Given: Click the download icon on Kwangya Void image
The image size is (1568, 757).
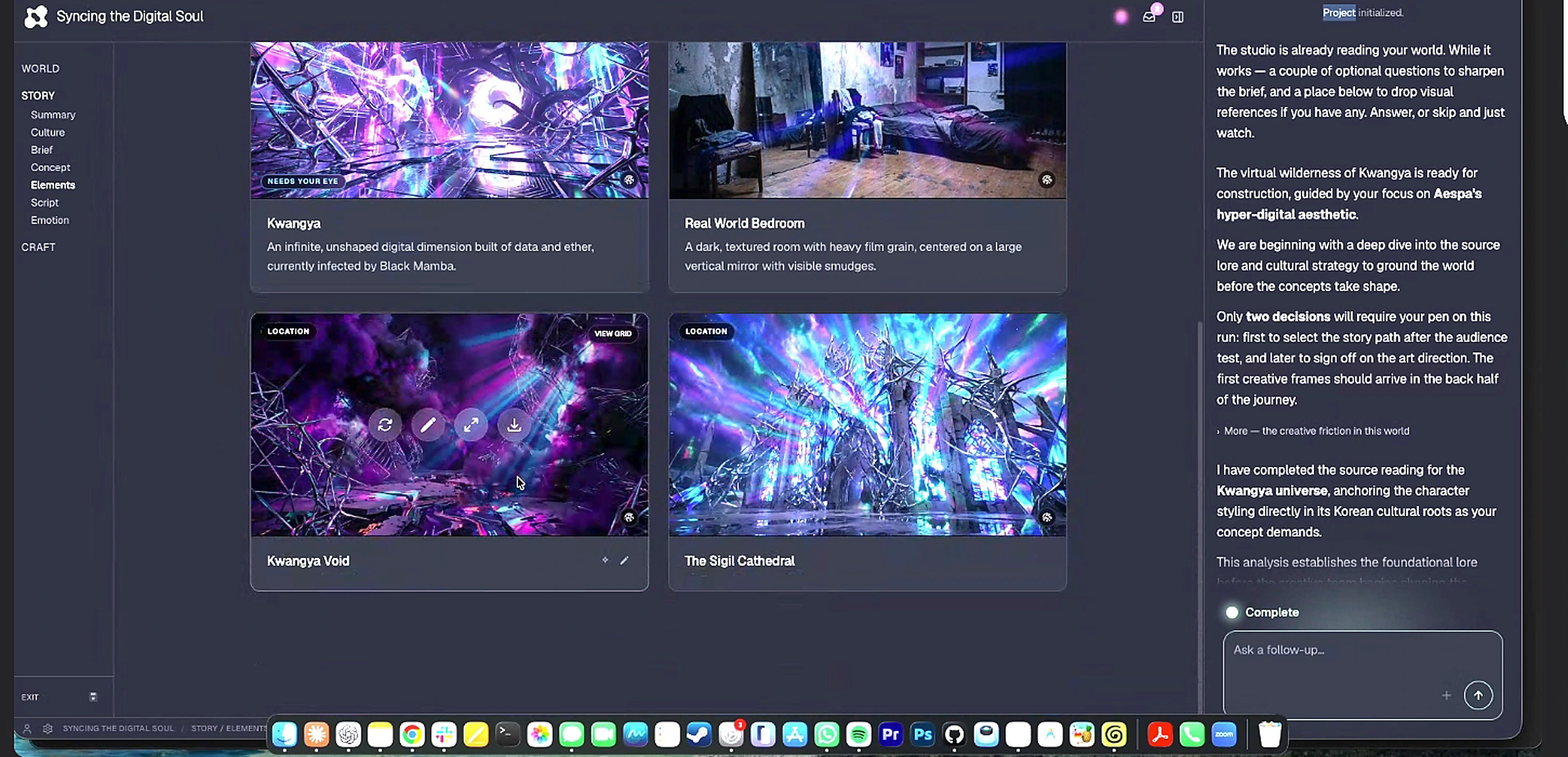Looking at the screenshot, I should click(x=514, y=425).
